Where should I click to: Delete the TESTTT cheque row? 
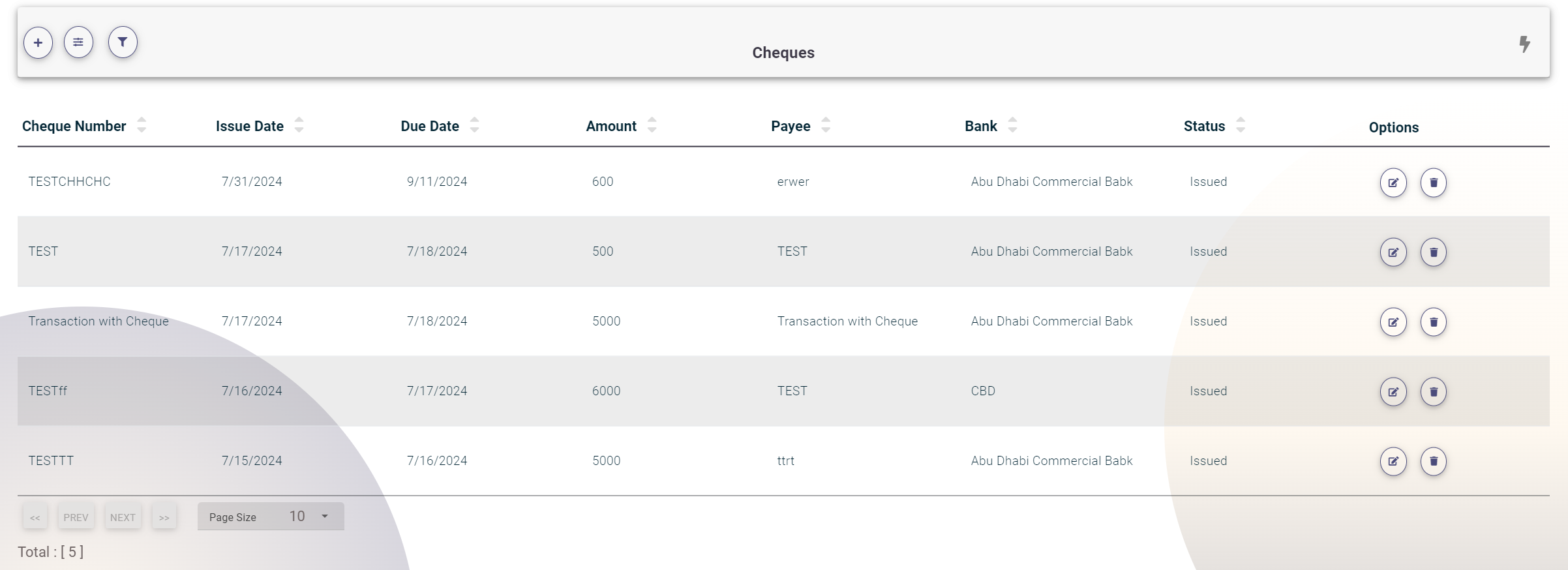[x=1433, y=462]
